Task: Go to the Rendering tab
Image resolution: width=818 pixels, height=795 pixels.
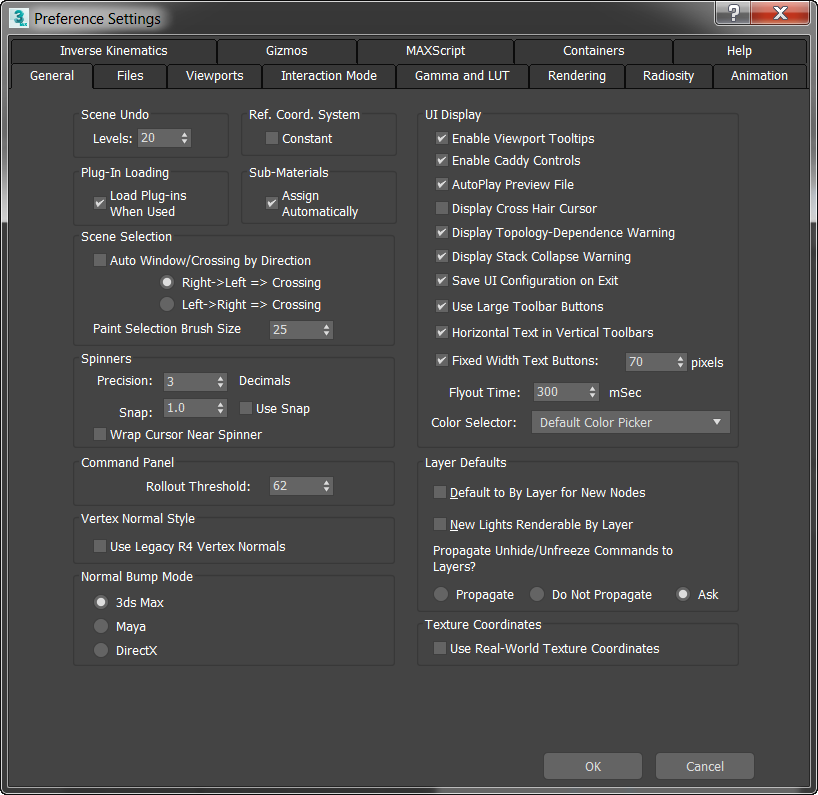Action: [x=576, y=76]
